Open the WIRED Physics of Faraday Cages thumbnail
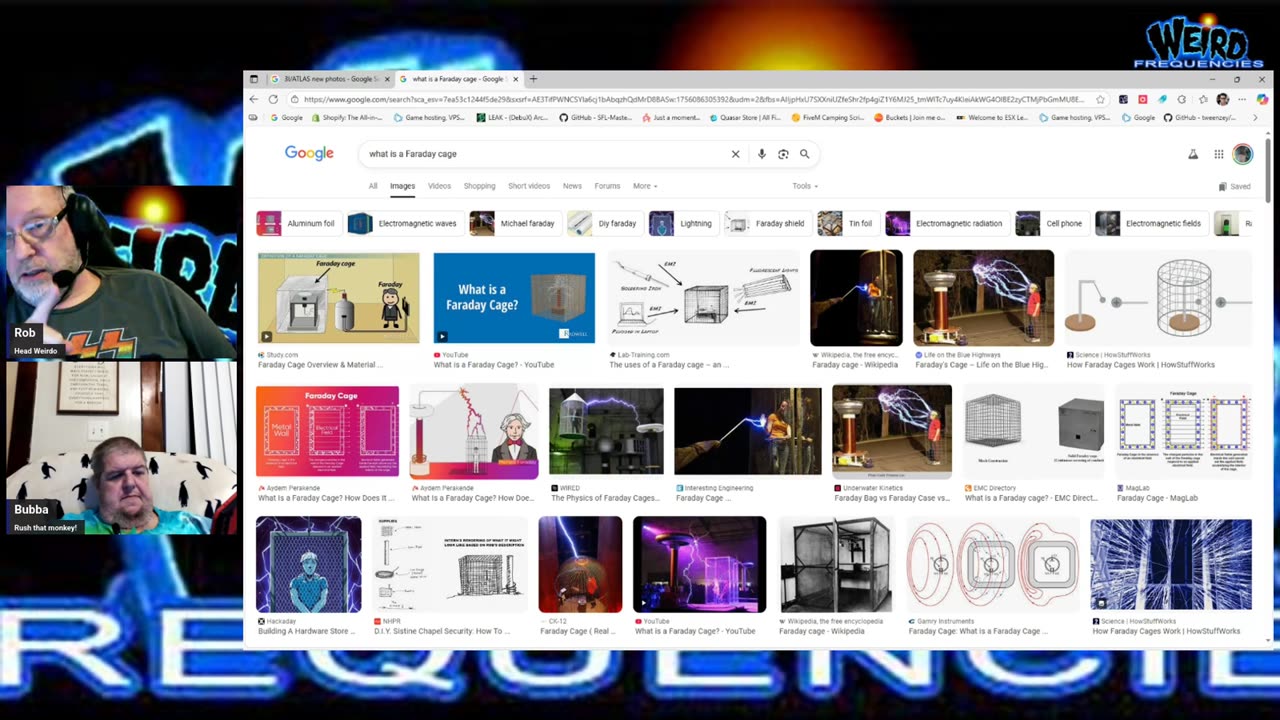This screenshot has height=720, width=1280. pos(606,431)
